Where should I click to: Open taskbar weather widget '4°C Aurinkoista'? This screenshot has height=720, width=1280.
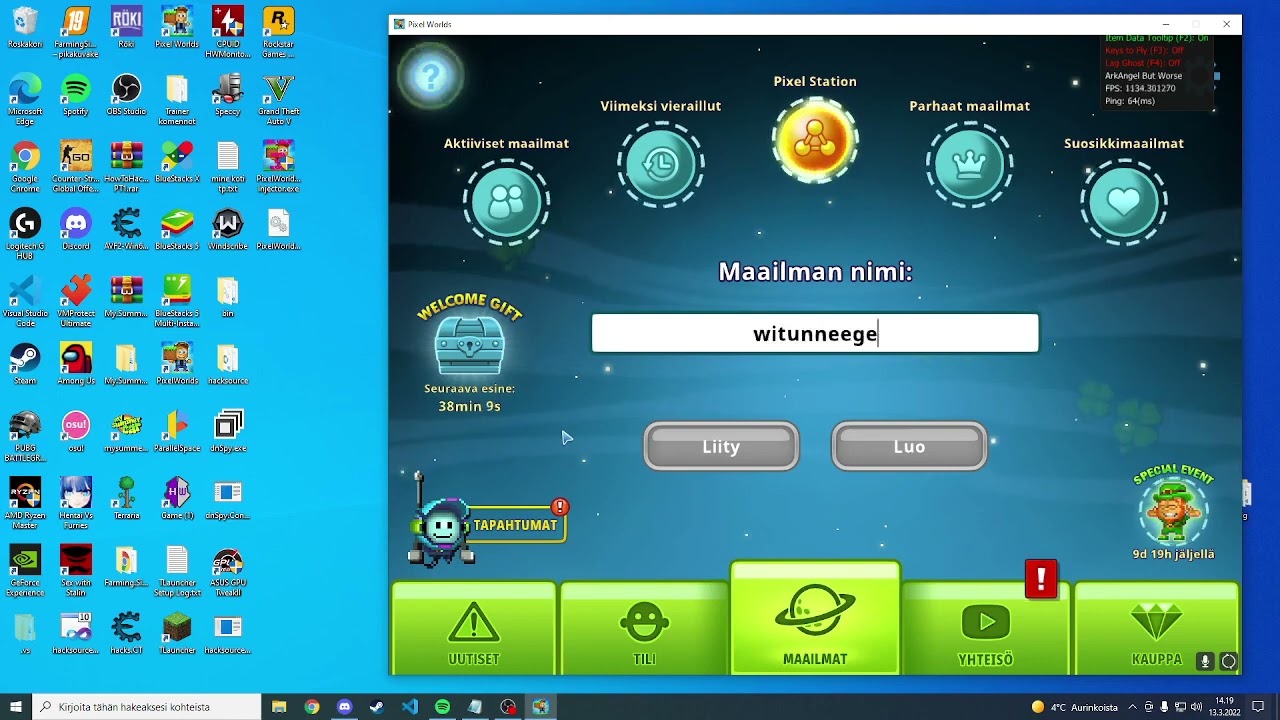click(1076, 707)
